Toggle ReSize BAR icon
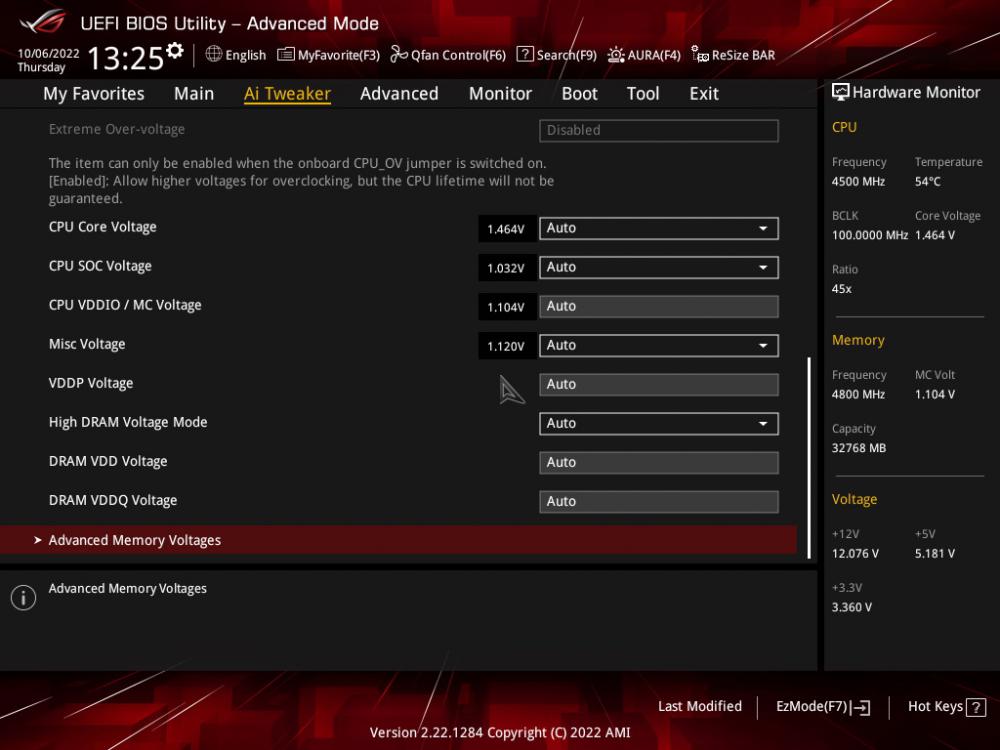This screenshot has height=750, width=1000. point(700,54)
